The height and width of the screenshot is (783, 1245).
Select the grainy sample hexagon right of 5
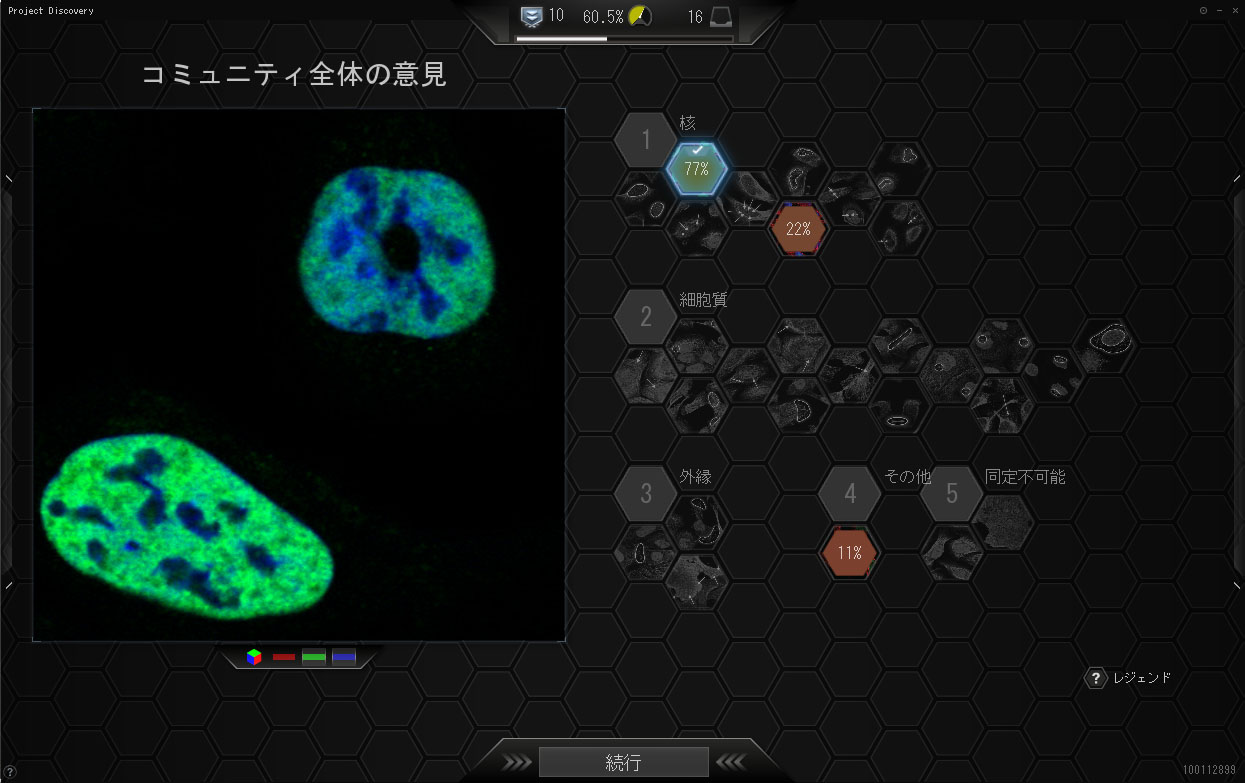pyautogui.click(x=1002, y=522)
